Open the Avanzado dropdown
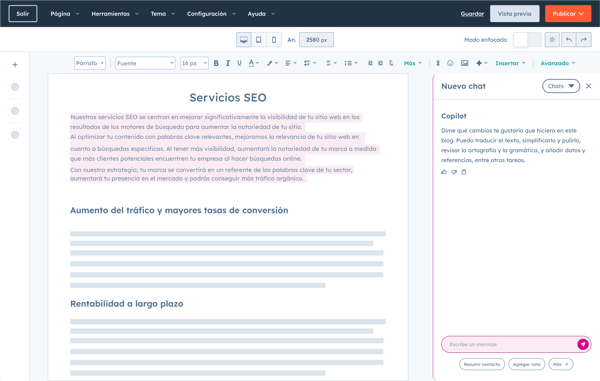This screenshot has height=381, width=600. [558, 63]
